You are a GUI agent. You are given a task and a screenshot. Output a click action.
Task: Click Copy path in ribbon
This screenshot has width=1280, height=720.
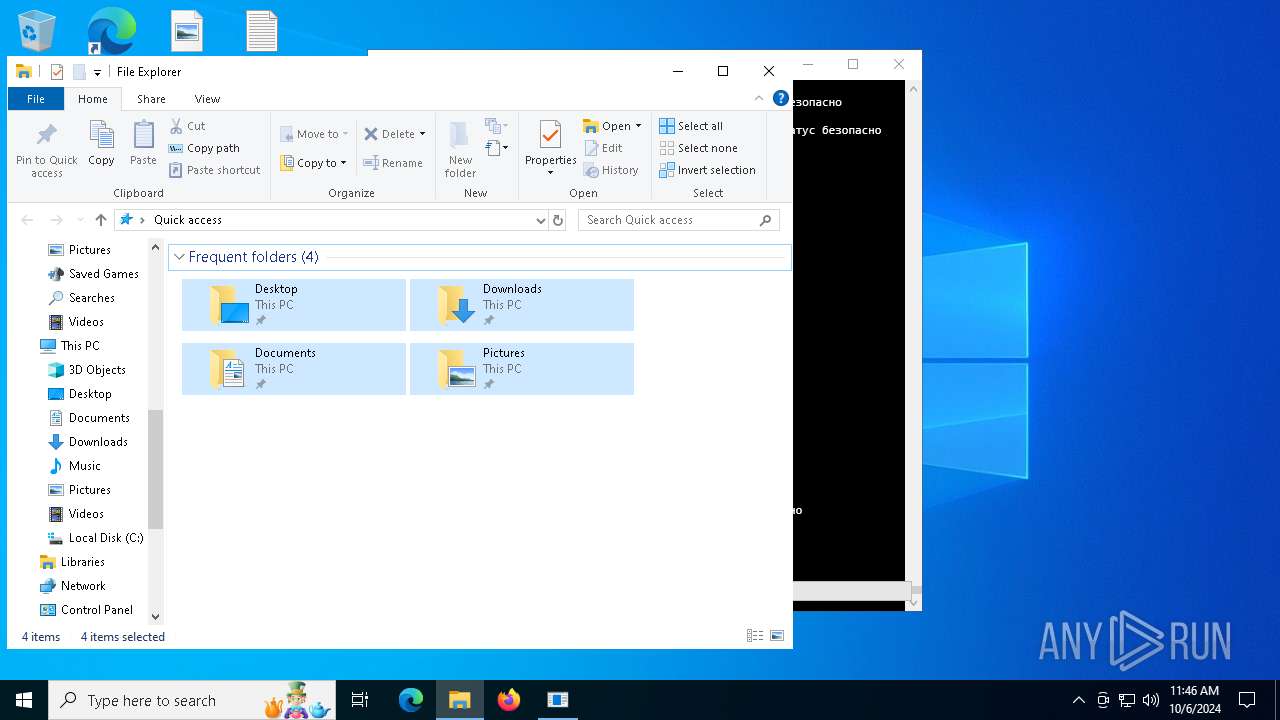pyautogui.click(x=204, y=148)
